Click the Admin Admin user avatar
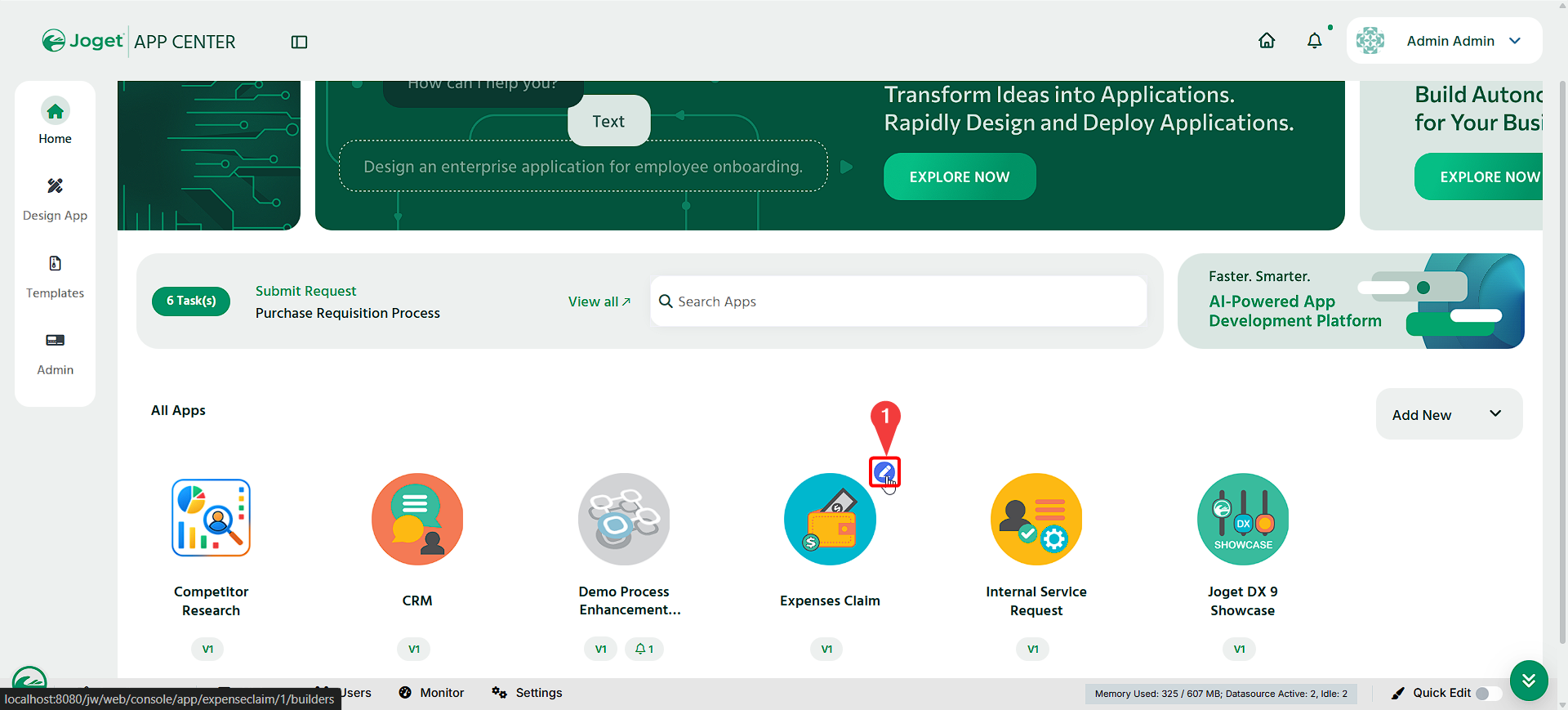Viewport: 1568px width, 710px height. 1370,41
